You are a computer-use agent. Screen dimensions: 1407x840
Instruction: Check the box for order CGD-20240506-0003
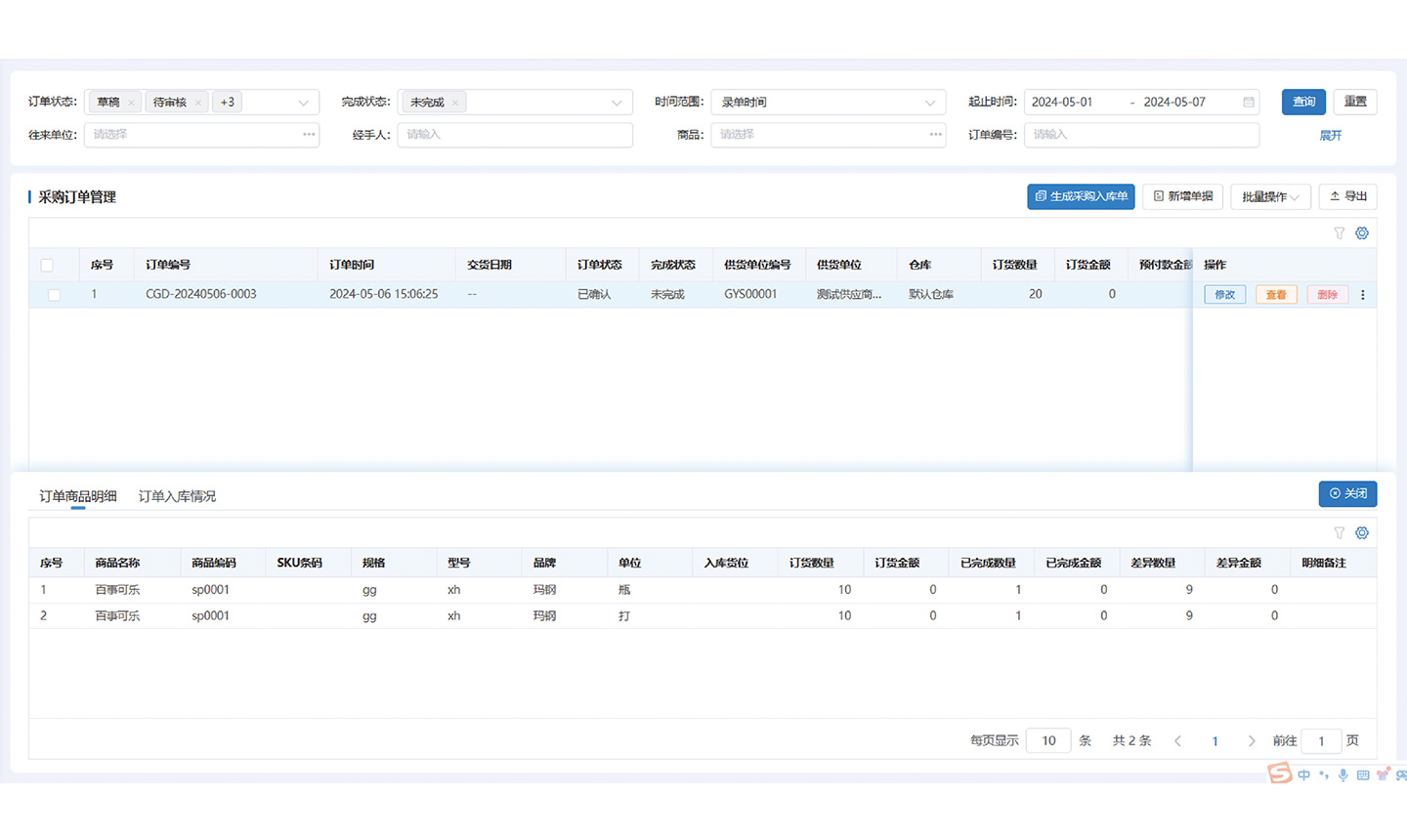coord(54,295)
